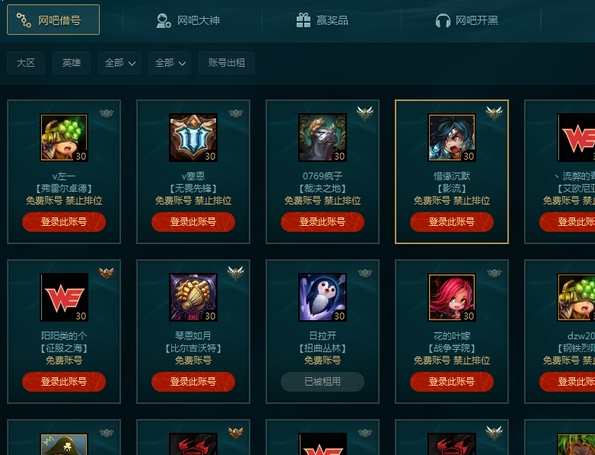Click 登录此账号 under 花的叶嫁
This screenshot has width=595, height=455.
coord(452,381)
